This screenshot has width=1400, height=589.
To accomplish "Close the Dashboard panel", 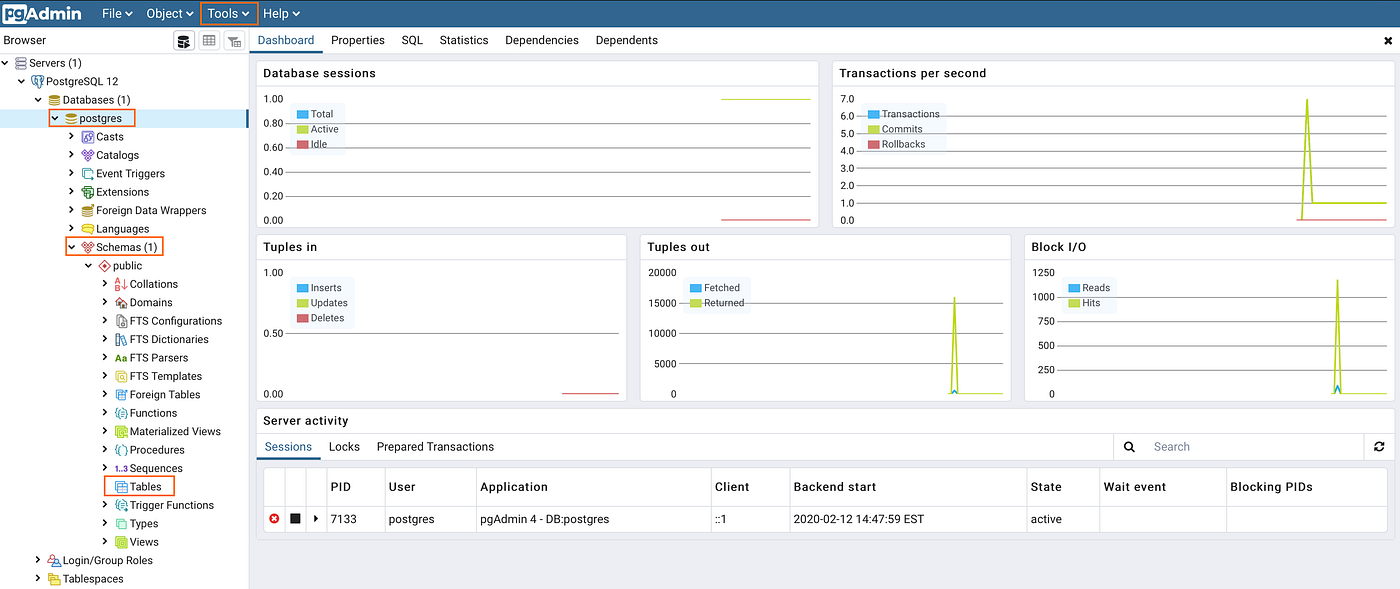I will [1388, 40].
